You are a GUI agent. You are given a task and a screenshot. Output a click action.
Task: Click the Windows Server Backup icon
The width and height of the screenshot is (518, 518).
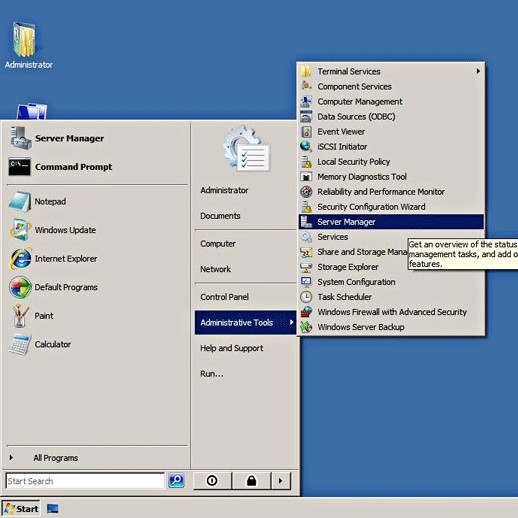[306, 327]
